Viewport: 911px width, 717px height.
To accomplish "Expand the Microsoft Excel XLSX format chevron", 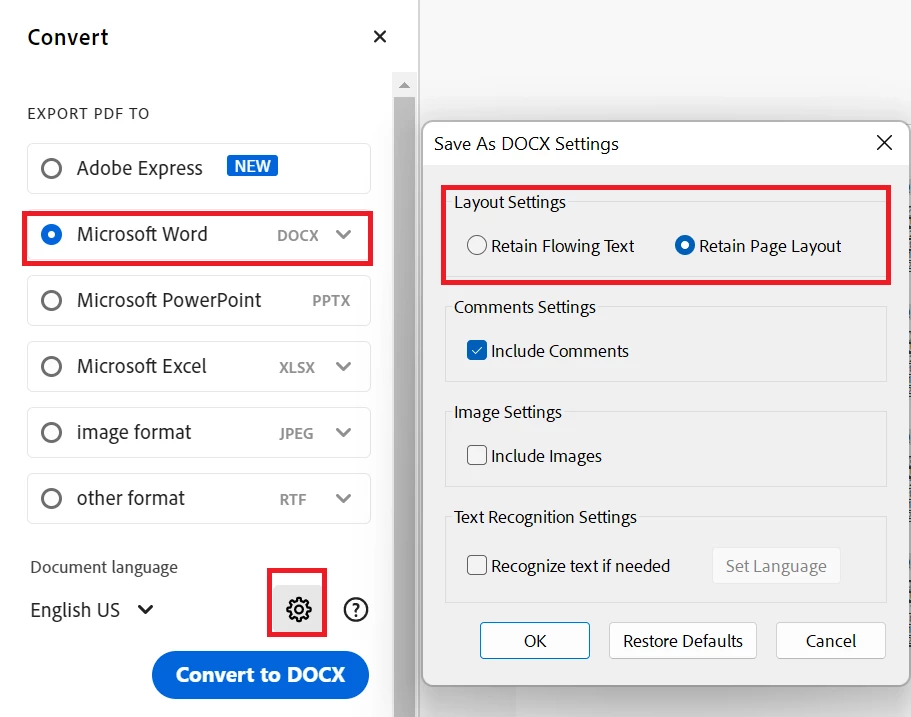I will [343, 367].
